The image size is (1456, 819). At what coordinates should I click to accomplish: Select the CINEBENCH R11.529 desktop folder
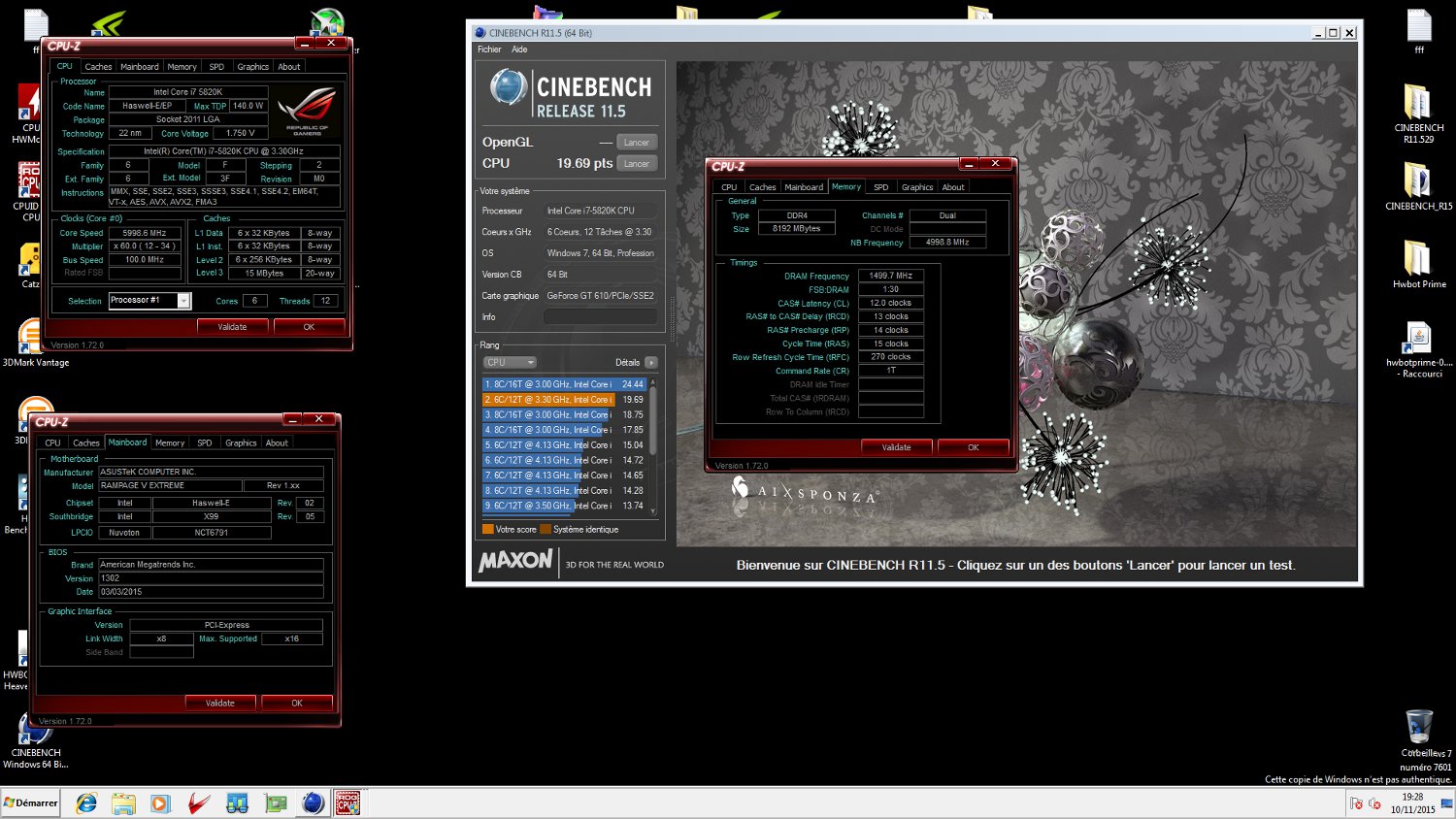pos(1418,114)
